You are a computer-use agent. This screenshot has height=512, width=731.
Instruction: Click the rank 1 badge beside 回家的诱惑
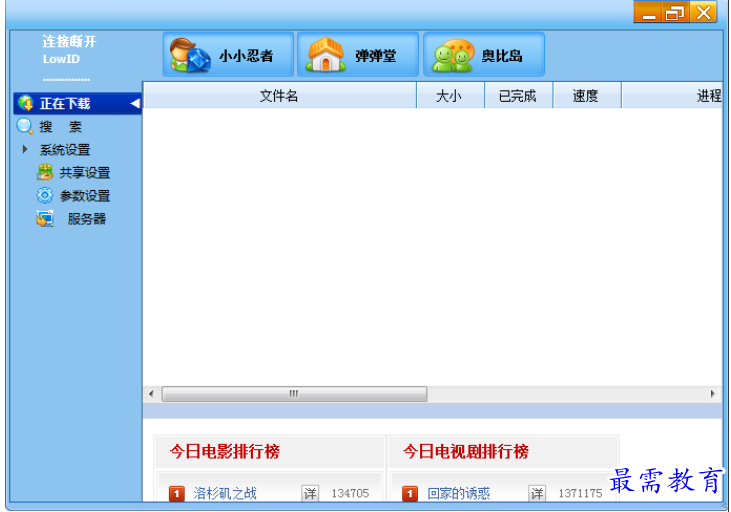(410, 493)
